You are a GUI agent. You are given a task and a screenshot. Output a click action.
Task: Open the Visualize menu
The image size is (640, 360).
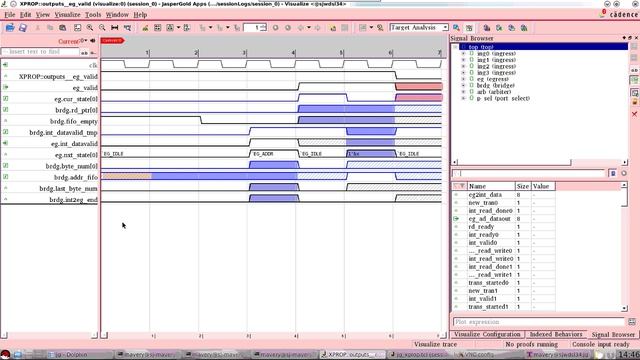[67, 15]
